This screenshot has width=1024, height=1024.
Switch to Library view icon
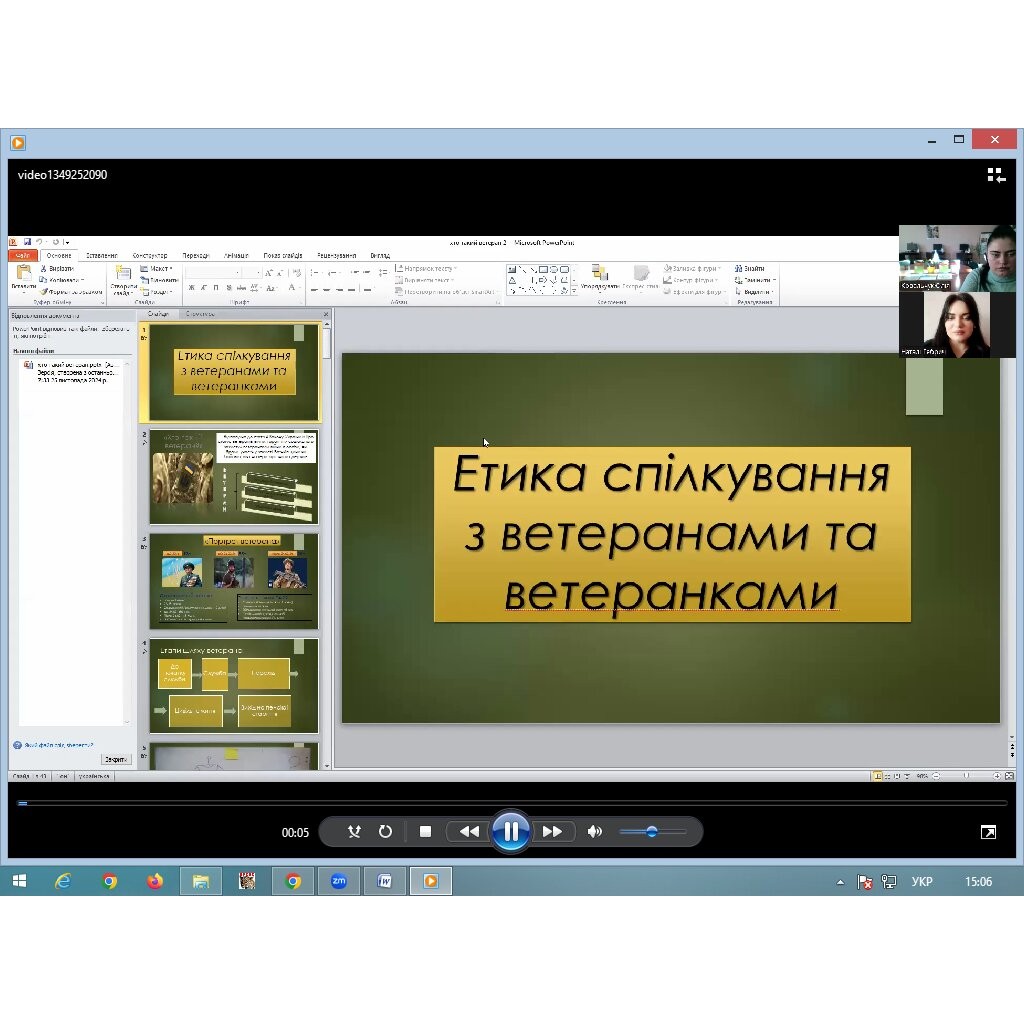click(995, 175)
